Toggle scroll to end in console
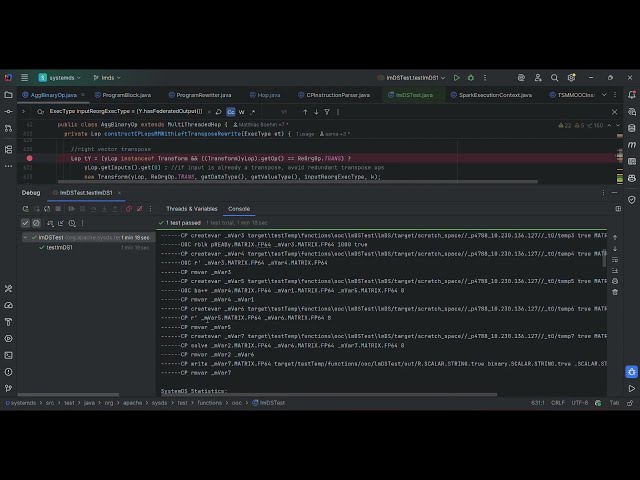 click(x=615, y=271)
